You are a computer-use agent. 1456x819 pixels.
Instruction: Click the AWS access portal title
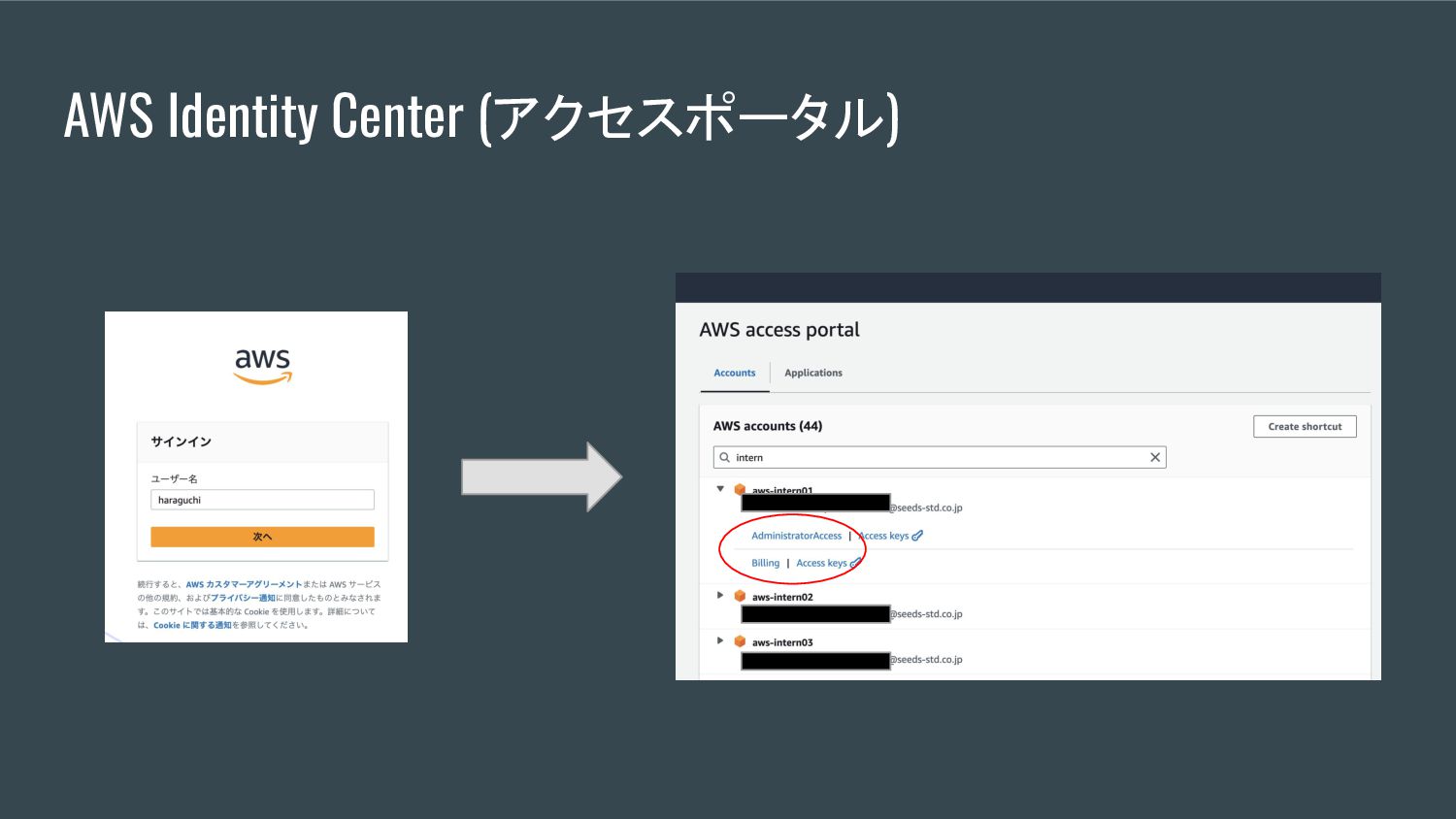[x=779, y=330]
